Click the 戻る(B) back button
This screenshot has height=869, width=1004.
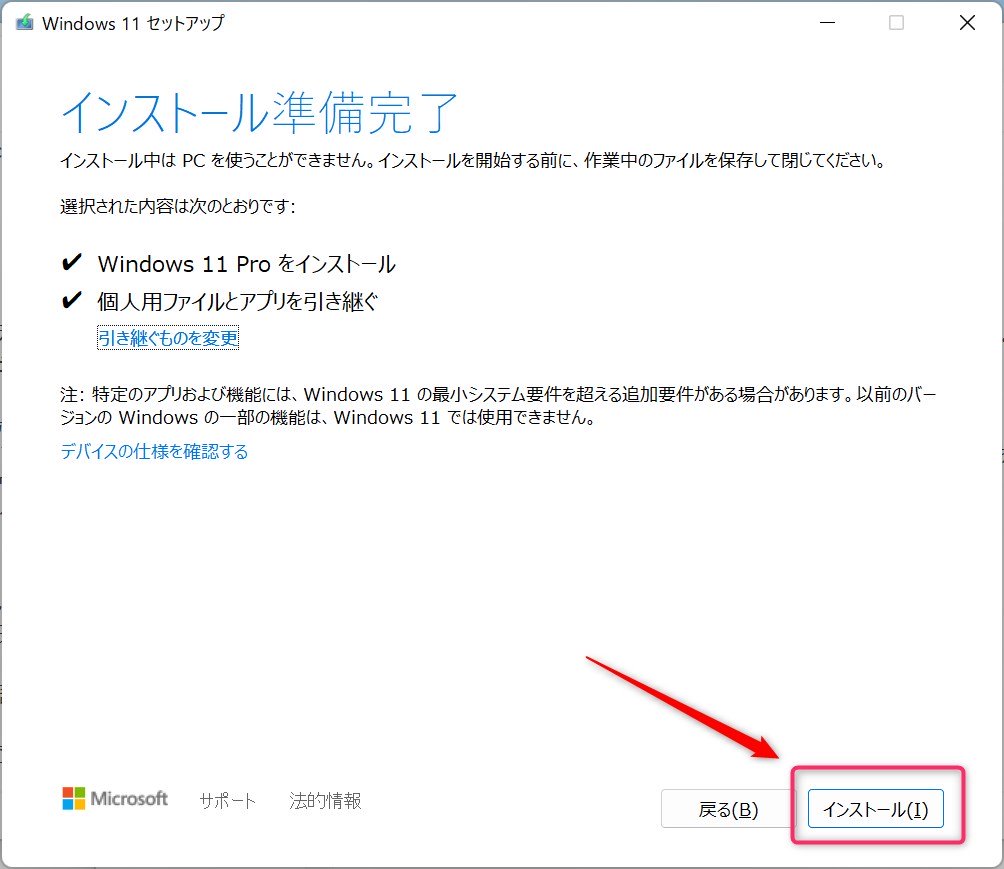(728, 809)
